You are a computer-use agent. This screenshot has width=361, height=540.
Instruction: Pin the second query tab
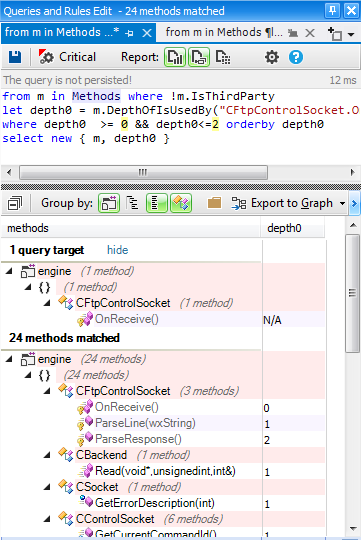pos(293,33)
